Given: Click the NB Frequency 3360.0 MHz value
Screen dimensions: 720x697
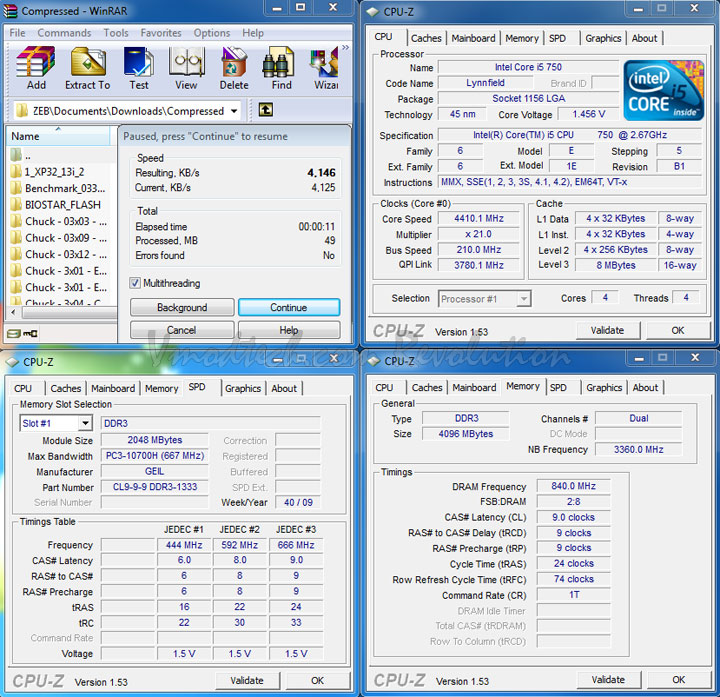Looking at the screenshot, I should click(x=639, y=449).
